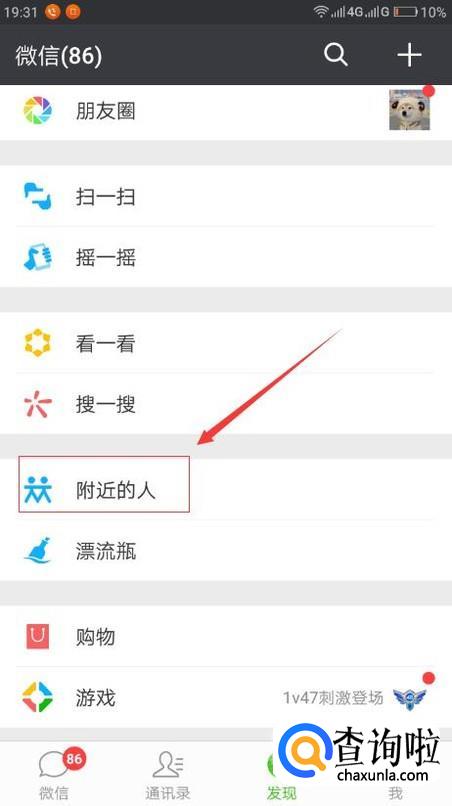Tap the Shake icon (摇一摇)
Image resolution: width=452 pixels, height=806 pixels.
[38, 257]
